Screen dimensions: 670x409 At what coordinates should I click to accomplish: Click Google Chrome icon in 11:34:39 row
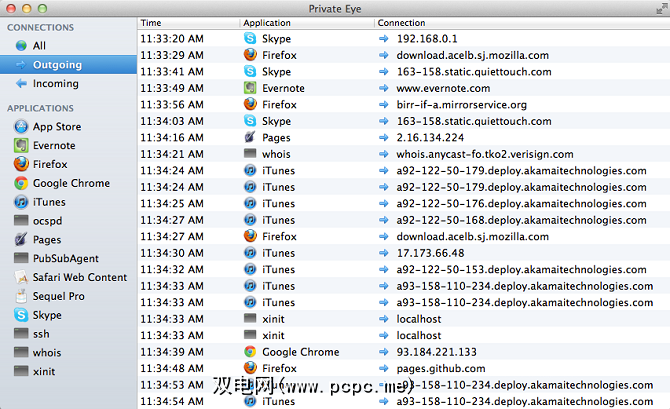coord(250,352)
